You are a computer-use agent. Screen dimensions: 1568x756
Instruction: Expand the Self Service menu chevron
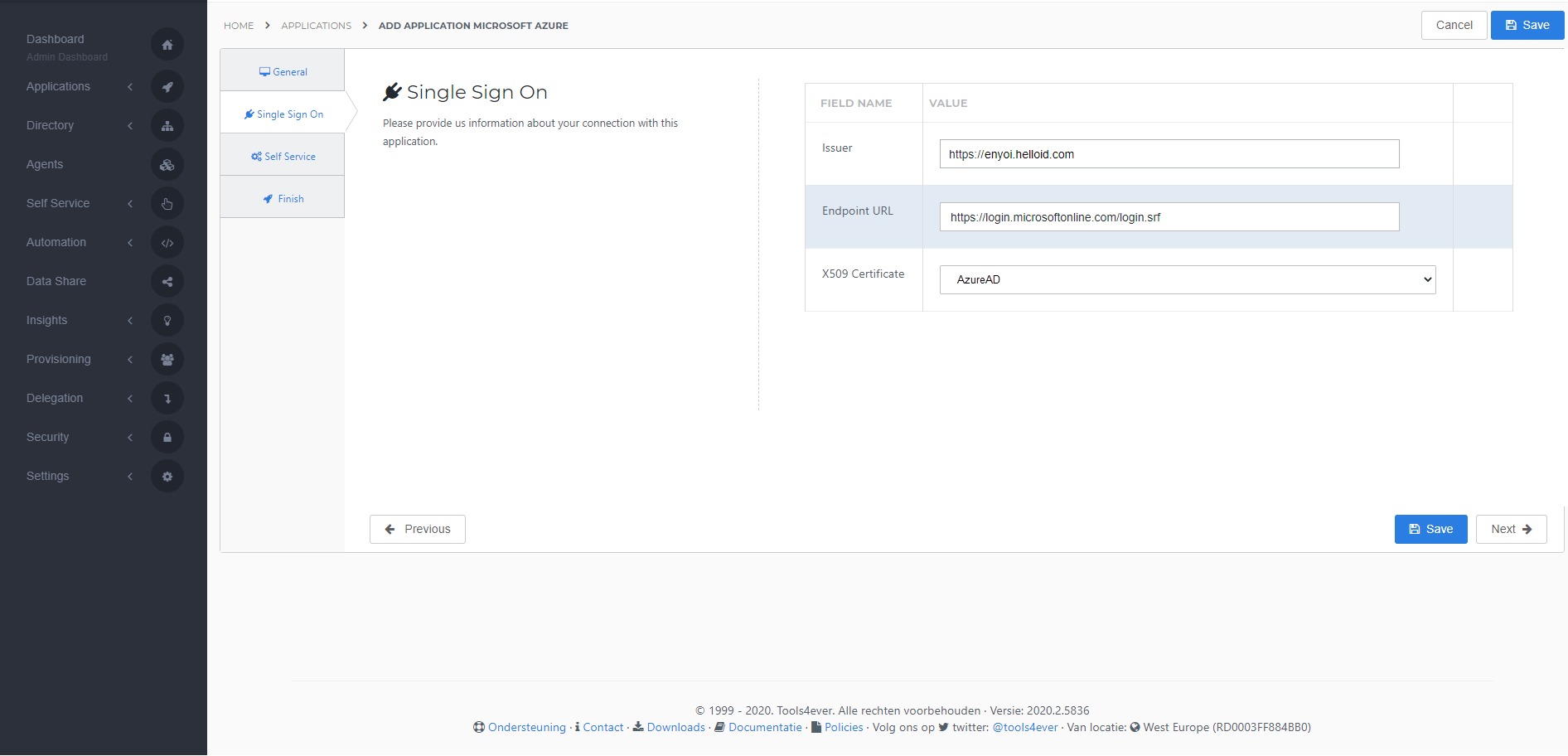(130, 203)
